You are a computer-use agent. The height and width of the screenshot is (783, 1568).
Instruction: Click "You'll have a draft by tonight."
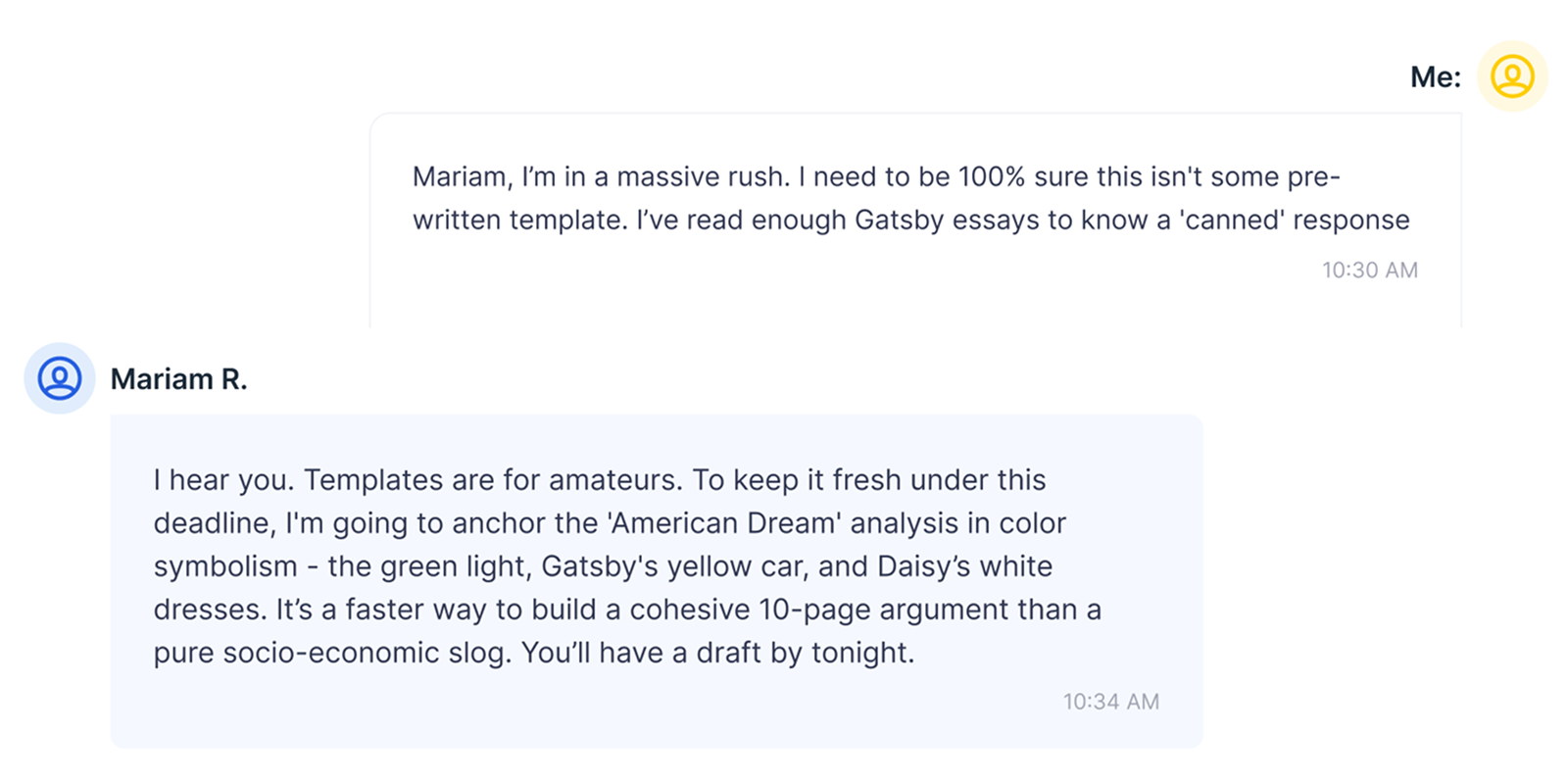tap(717, 653)
